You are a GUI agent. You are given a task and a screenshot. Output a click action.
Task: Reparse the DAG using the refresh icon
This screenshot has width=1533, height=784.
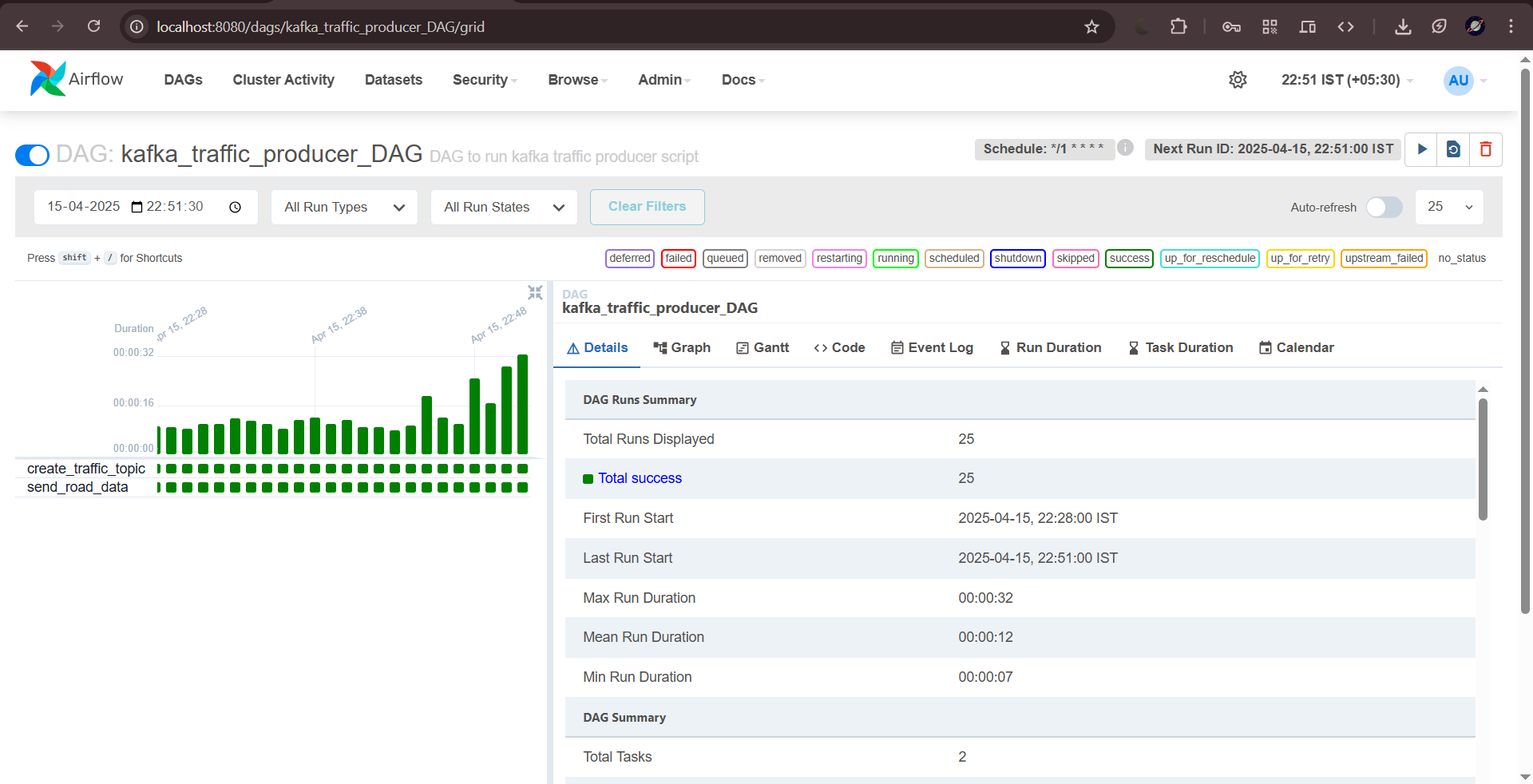click(x=1453, y=149)
